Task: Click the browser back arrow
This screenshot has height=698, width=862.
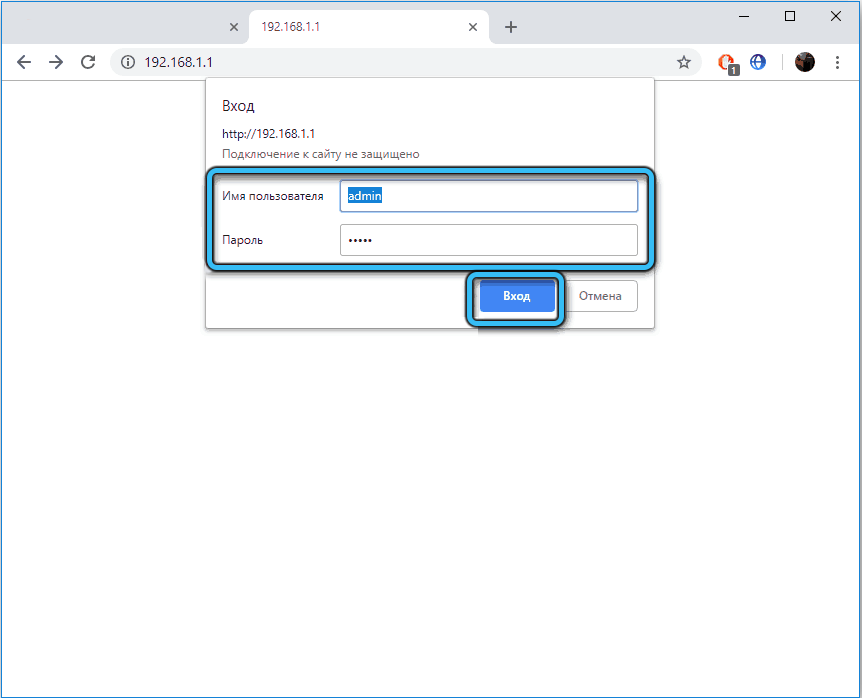Action: 24,62
